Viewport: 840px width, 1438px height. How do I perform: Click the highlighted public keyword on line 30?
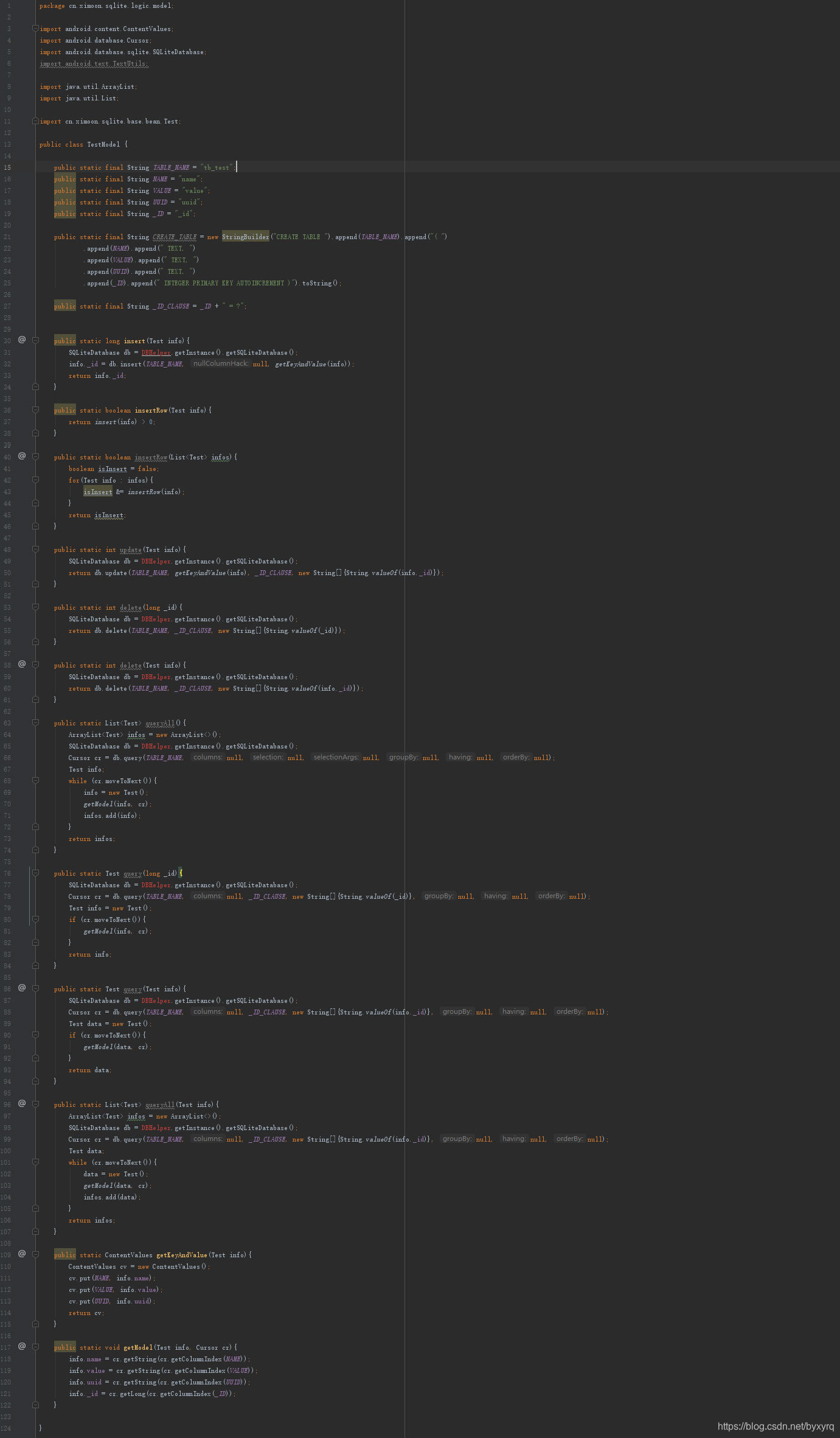pyautogui.click(x=65, y=341)
